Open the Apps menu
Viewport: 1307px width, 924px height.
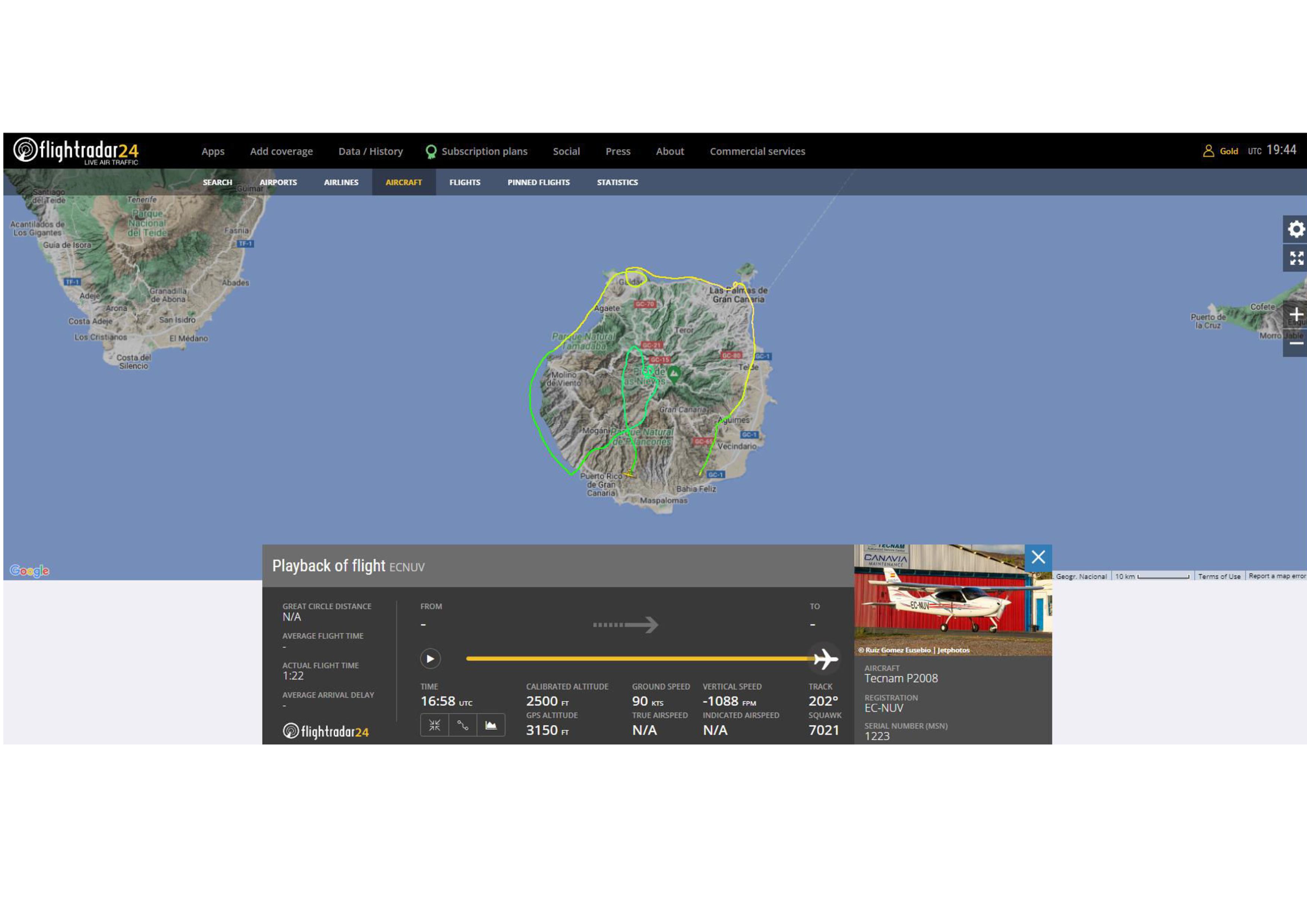pyautogui.click(x=213, y=151)
